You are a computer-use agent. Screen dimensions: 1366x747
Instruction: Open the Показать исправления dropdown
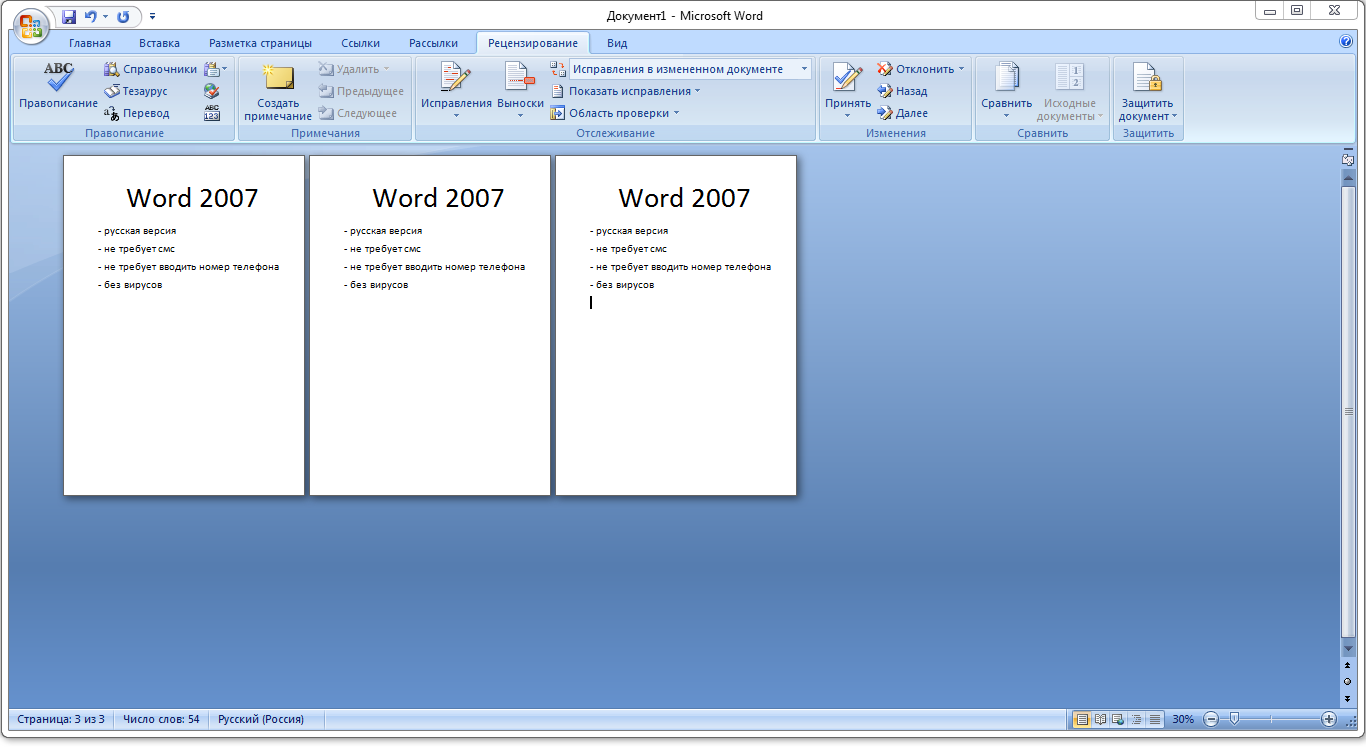631,90
